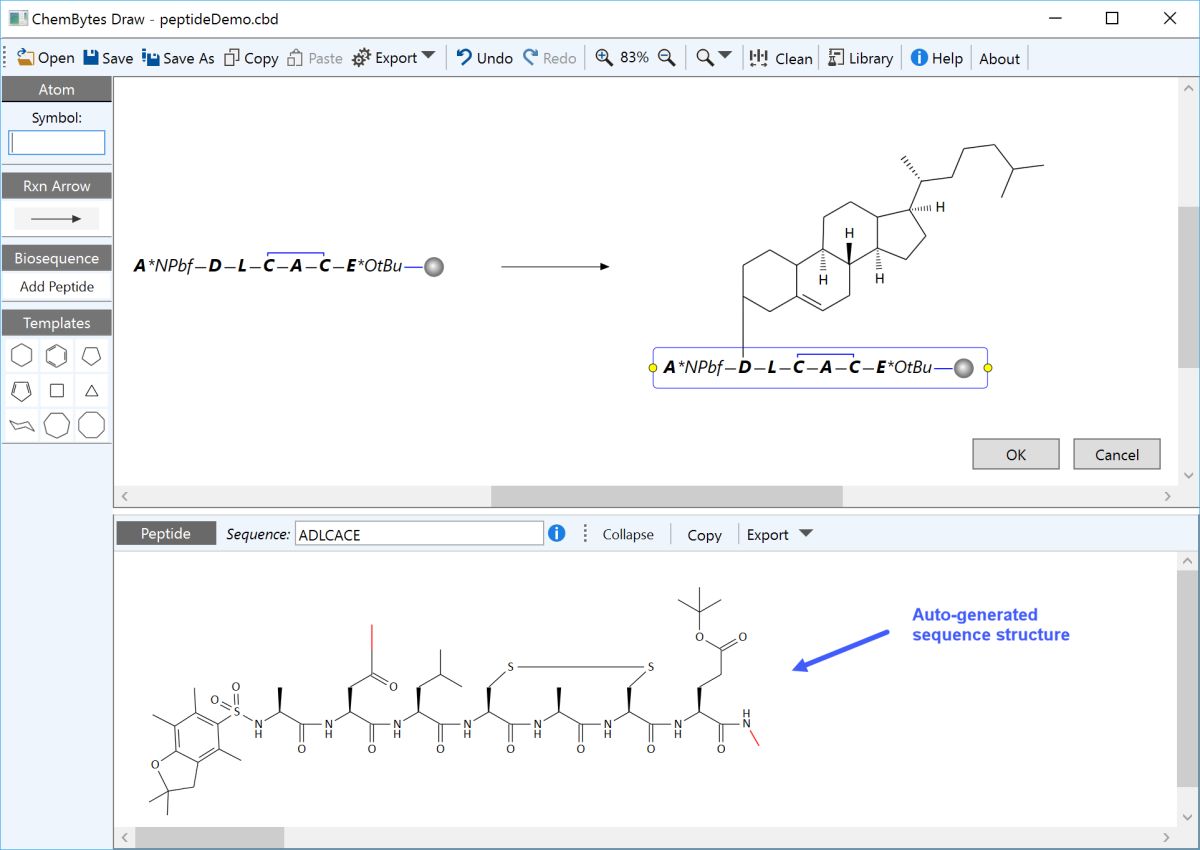The height and width of the screenshot is (850, 1200).
Task: Select the Atom panel header
Action: (57, 89)
